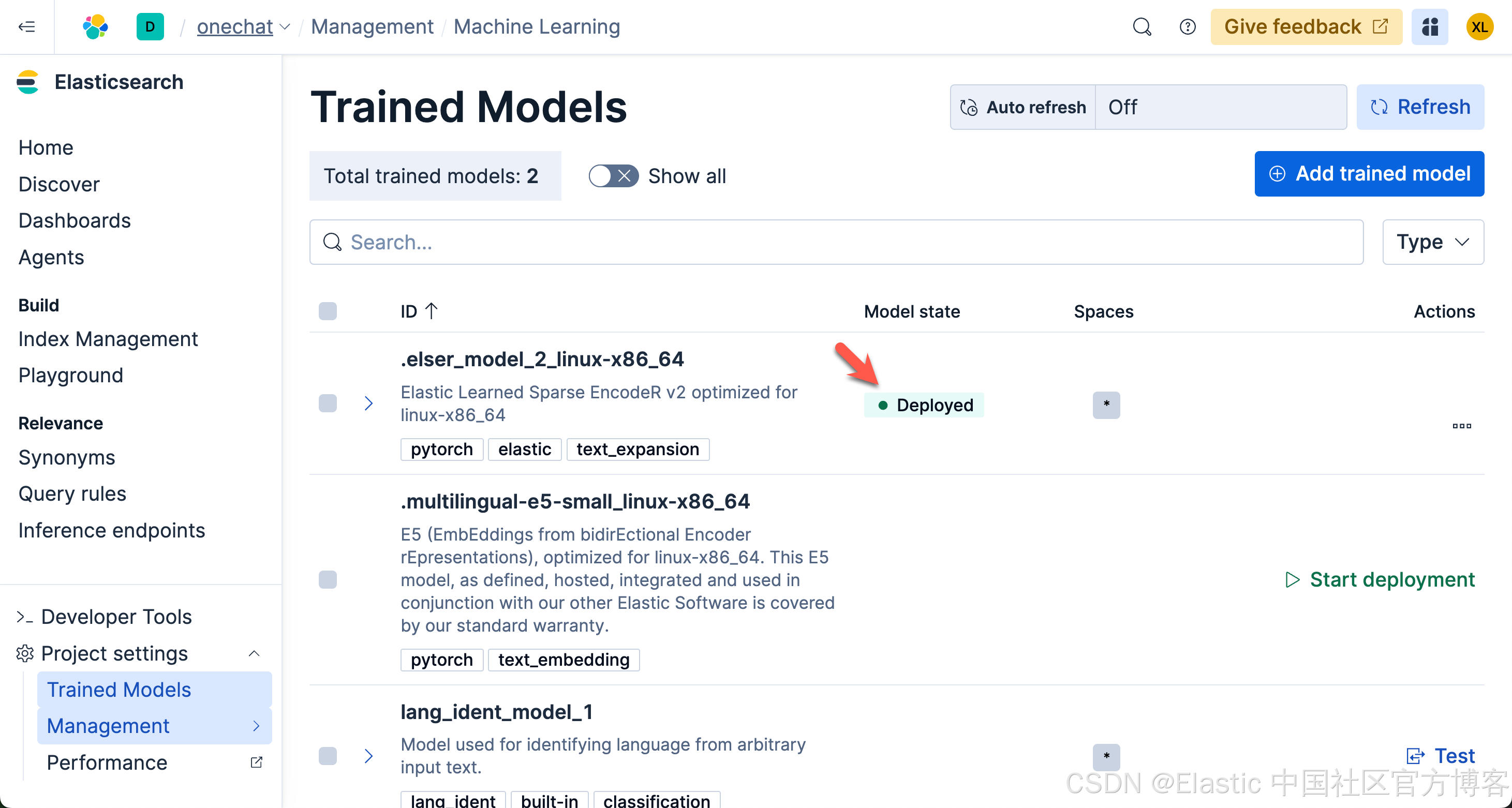Open Developer Tools in sidebar
This screenshot has height=808, width=1512.
pyautogui.click(x=116, y=617)
